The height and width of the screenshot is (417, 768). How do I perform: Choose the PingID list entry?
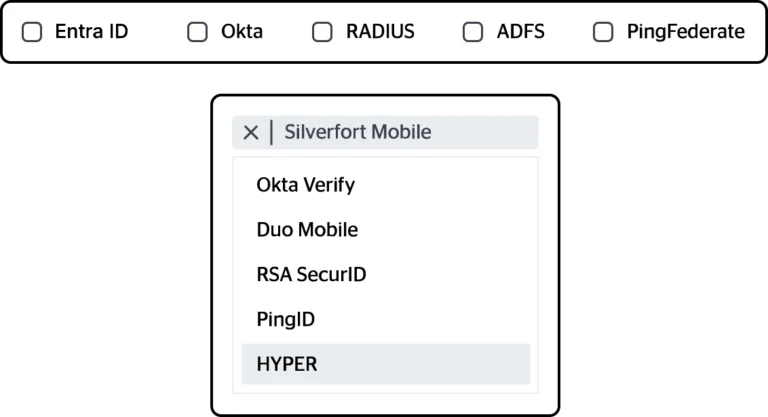point(286,320)
